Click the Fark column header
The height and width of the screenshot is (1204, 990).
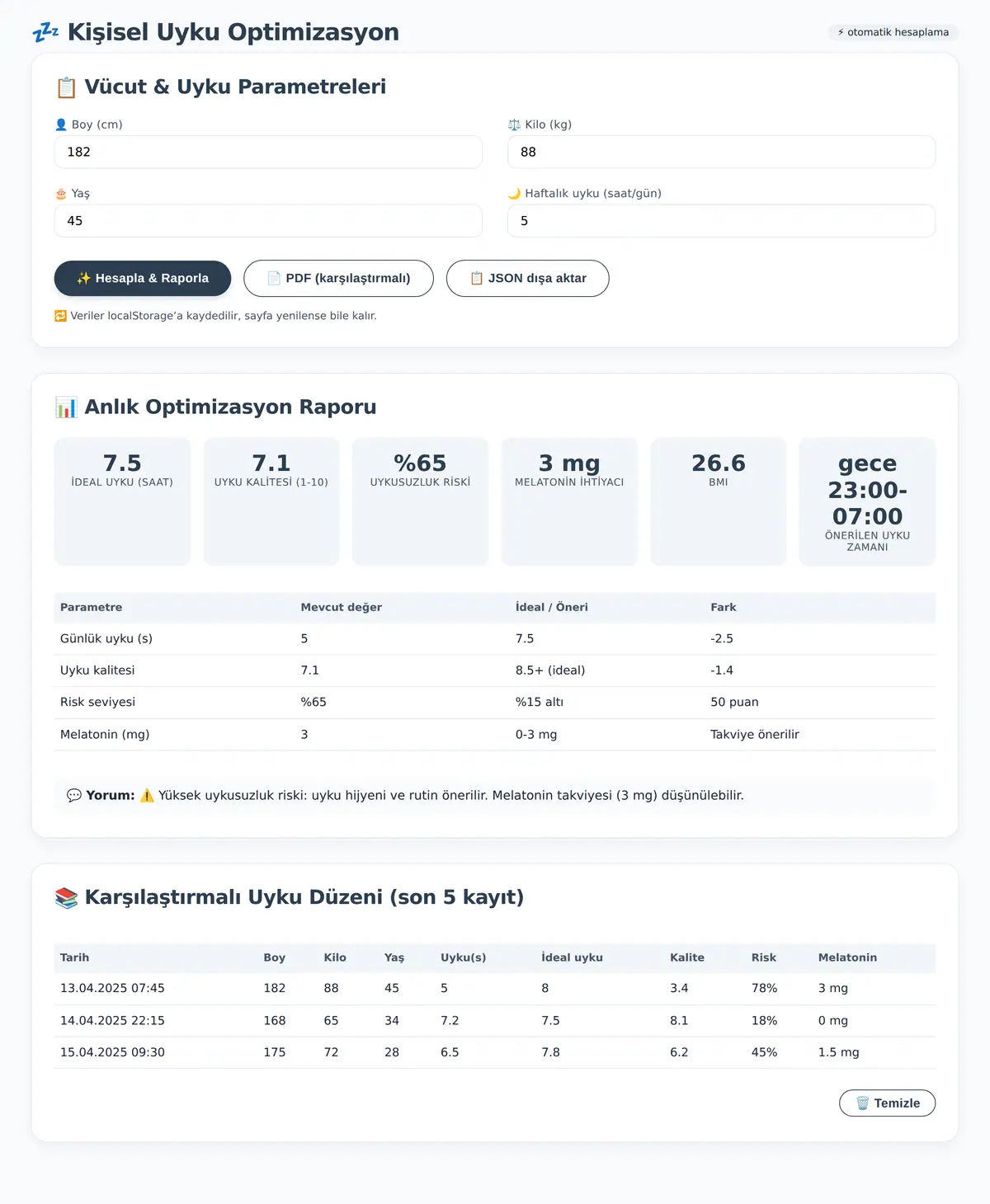(x=724, y=607)
